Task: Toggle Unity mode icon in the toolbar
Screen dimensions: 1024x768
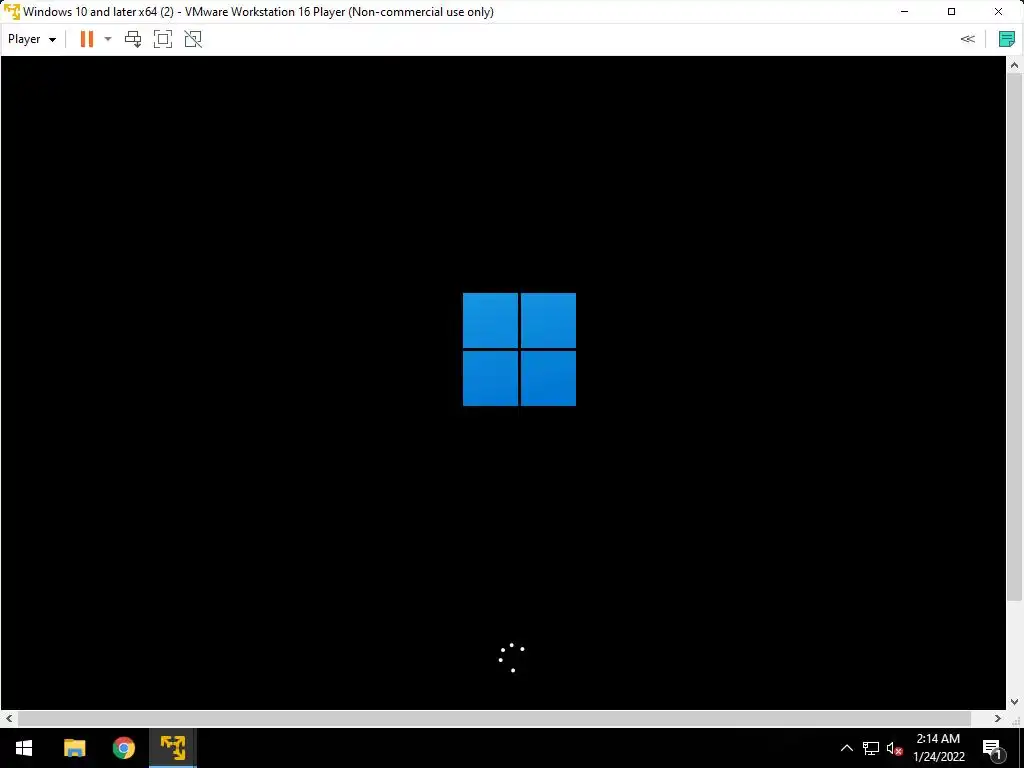Action: coord(193,39)
